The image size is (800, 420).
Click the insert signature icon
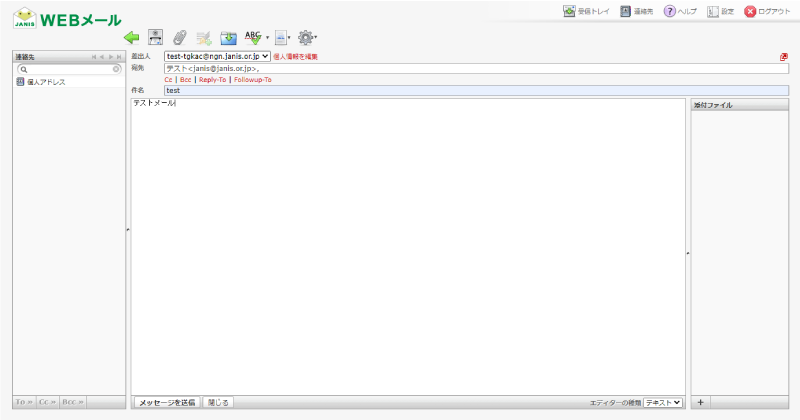(204, 38)
